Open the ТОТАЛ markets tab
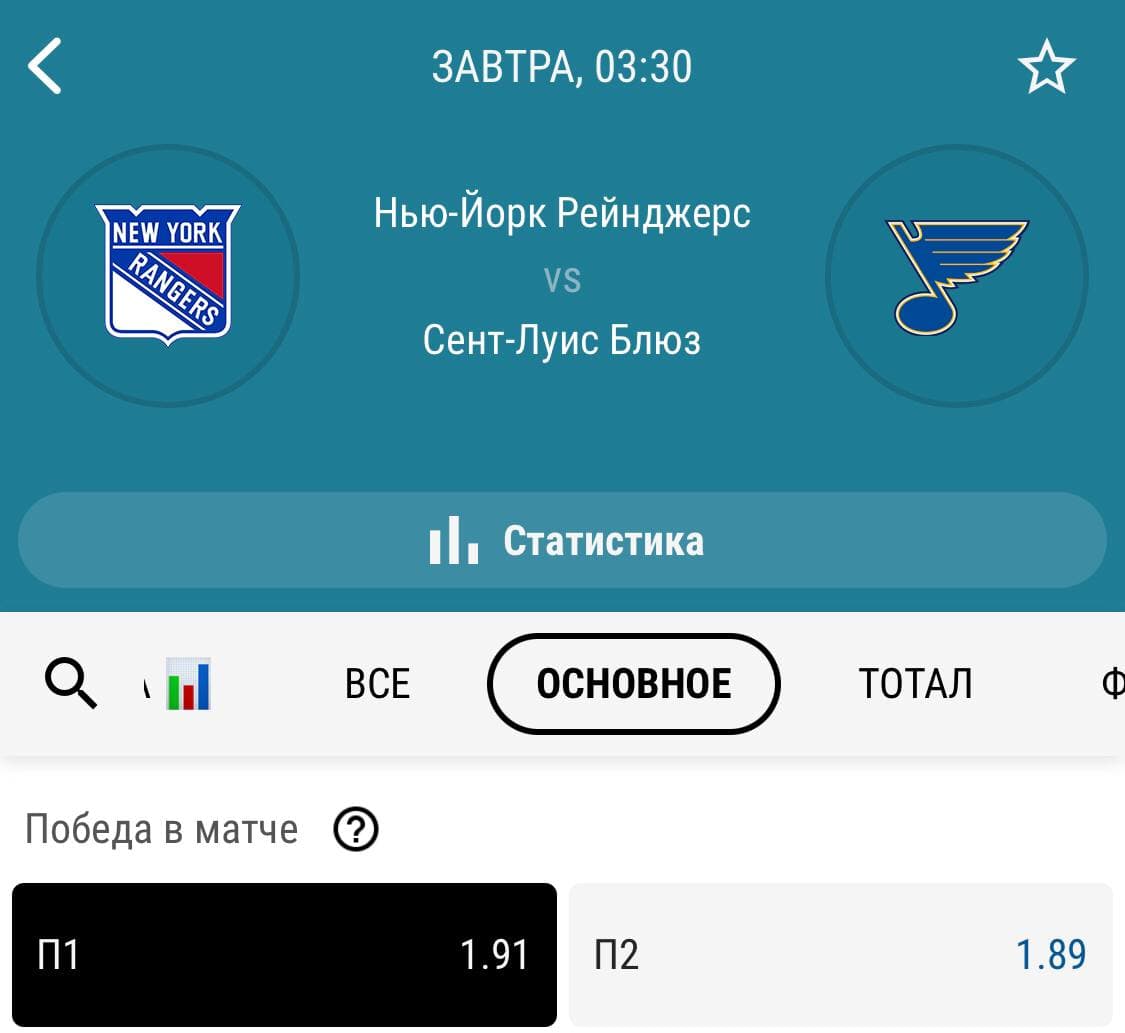This screenshot has width=1125, height=1033. 915,683
